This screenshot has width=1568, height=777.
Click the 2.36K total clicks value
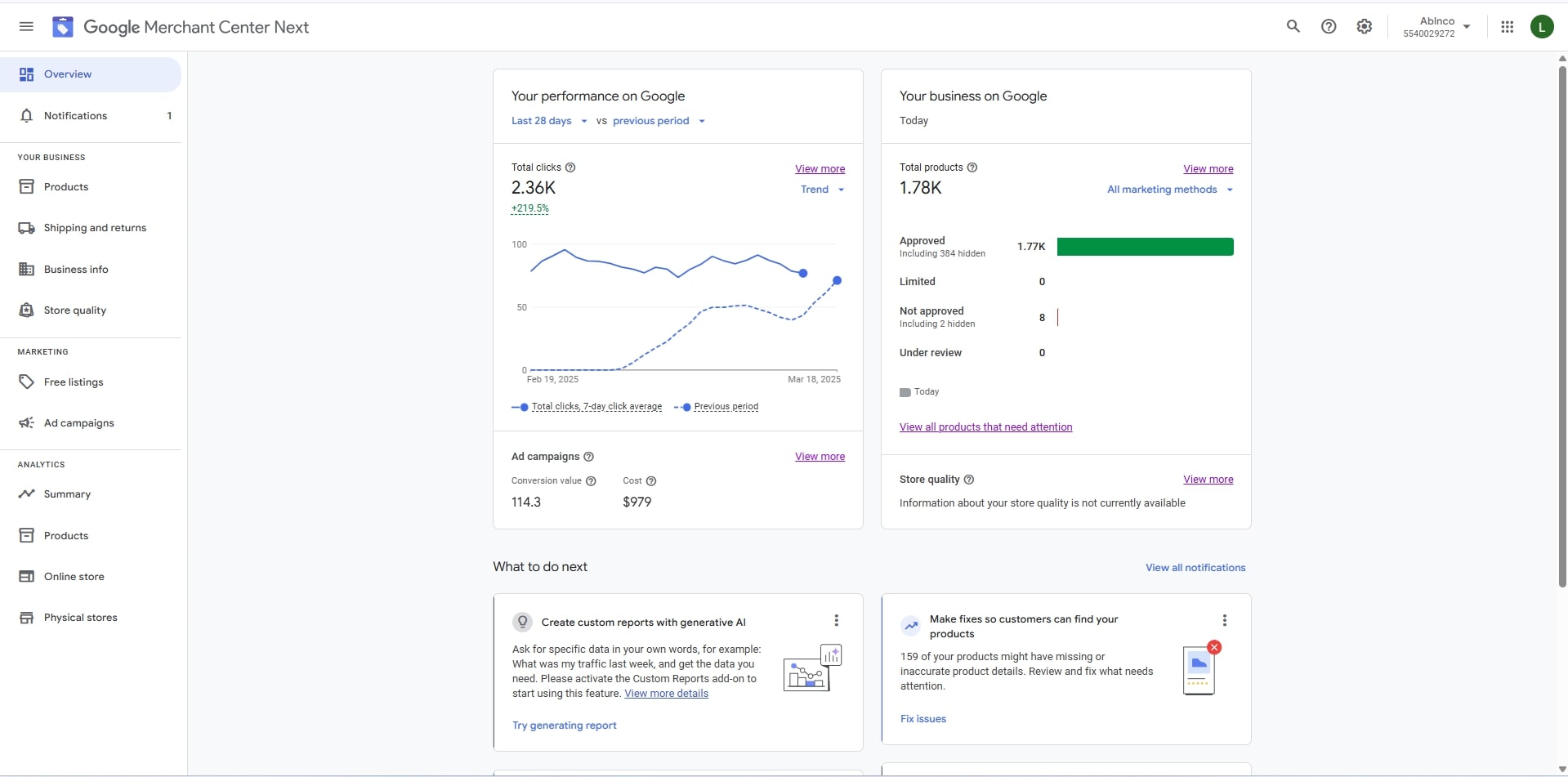[x=534, y=188]
